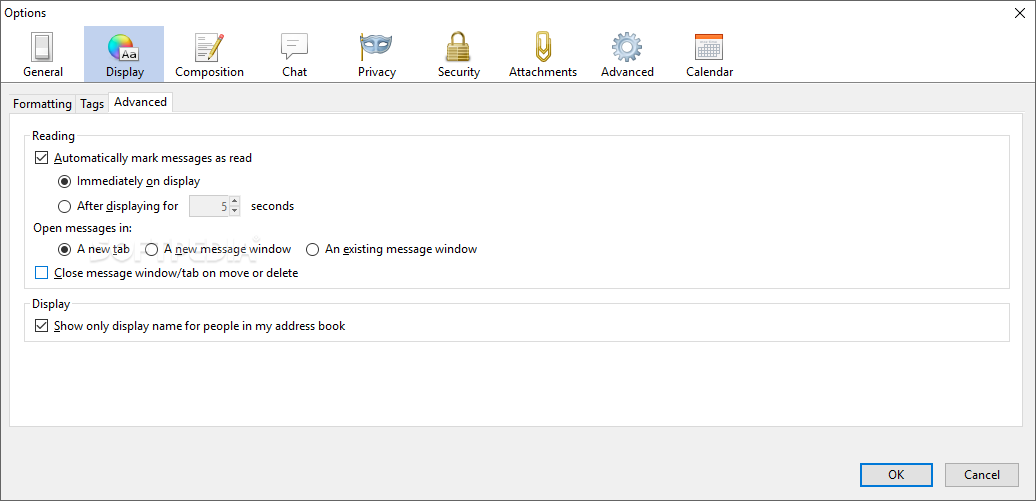Open the Attachments paperclip category
The width and height of the screenshot is (1036, 501).
[542, 55]
